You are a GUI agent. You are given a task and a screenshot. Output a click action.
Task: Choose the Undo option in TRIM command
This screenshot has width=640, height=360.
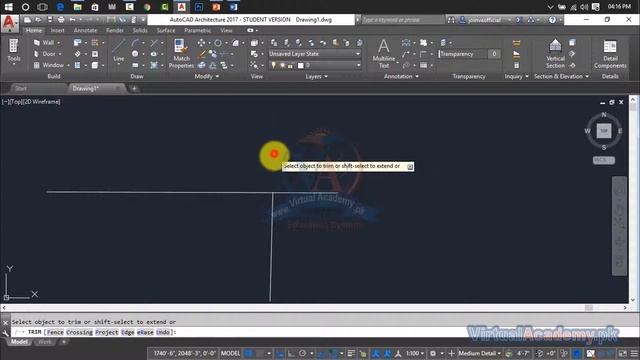pyautogui.click(x=163, y=332)
